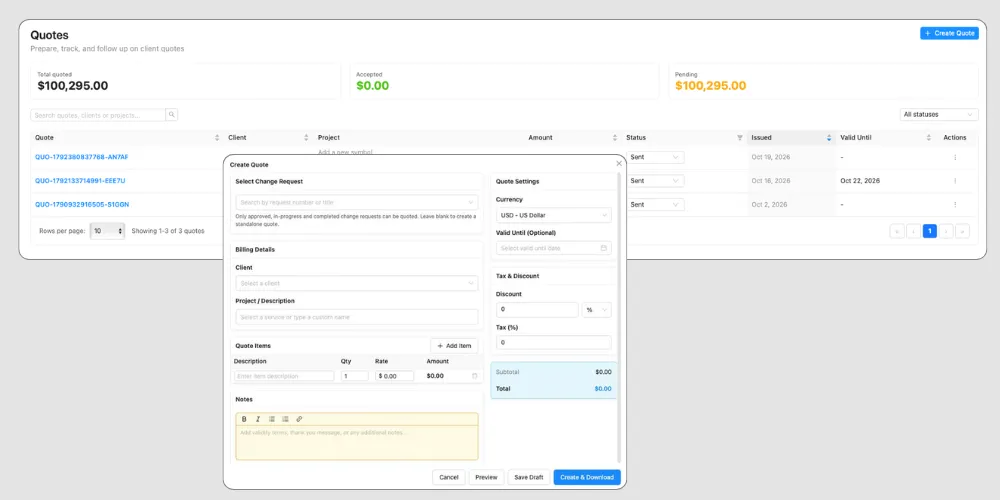Screen dimensions: 1000x500
Task: Sort table by Valid Until column arrows
Action: 929,138
